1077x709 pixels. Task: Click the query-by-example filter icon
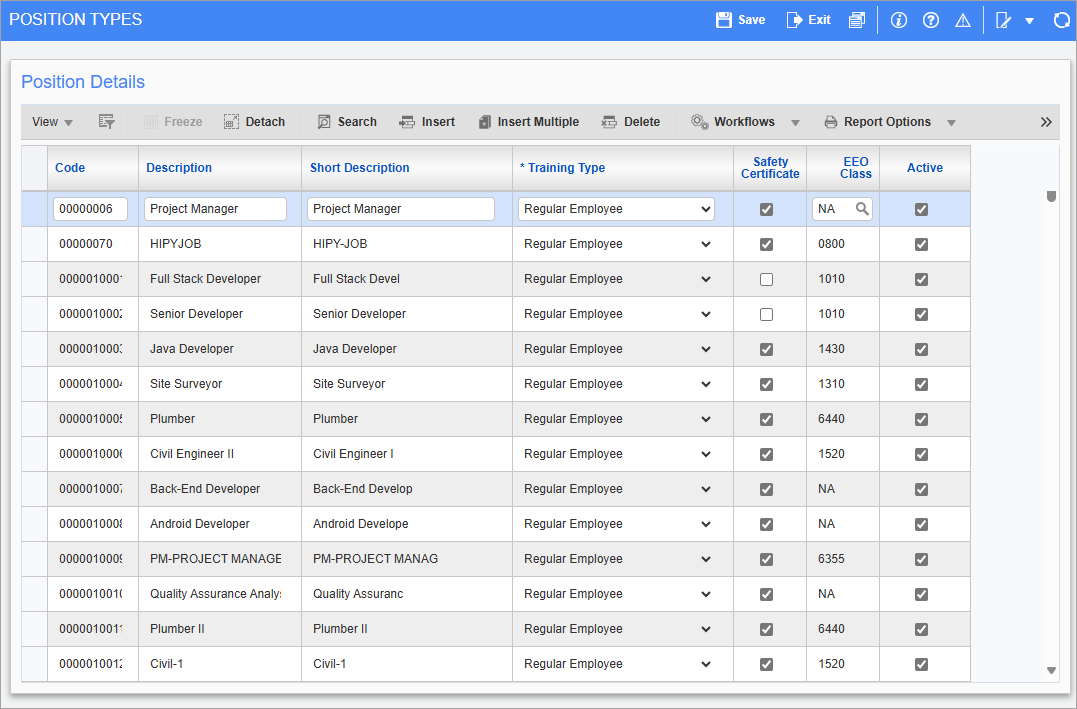click(106, 122)
